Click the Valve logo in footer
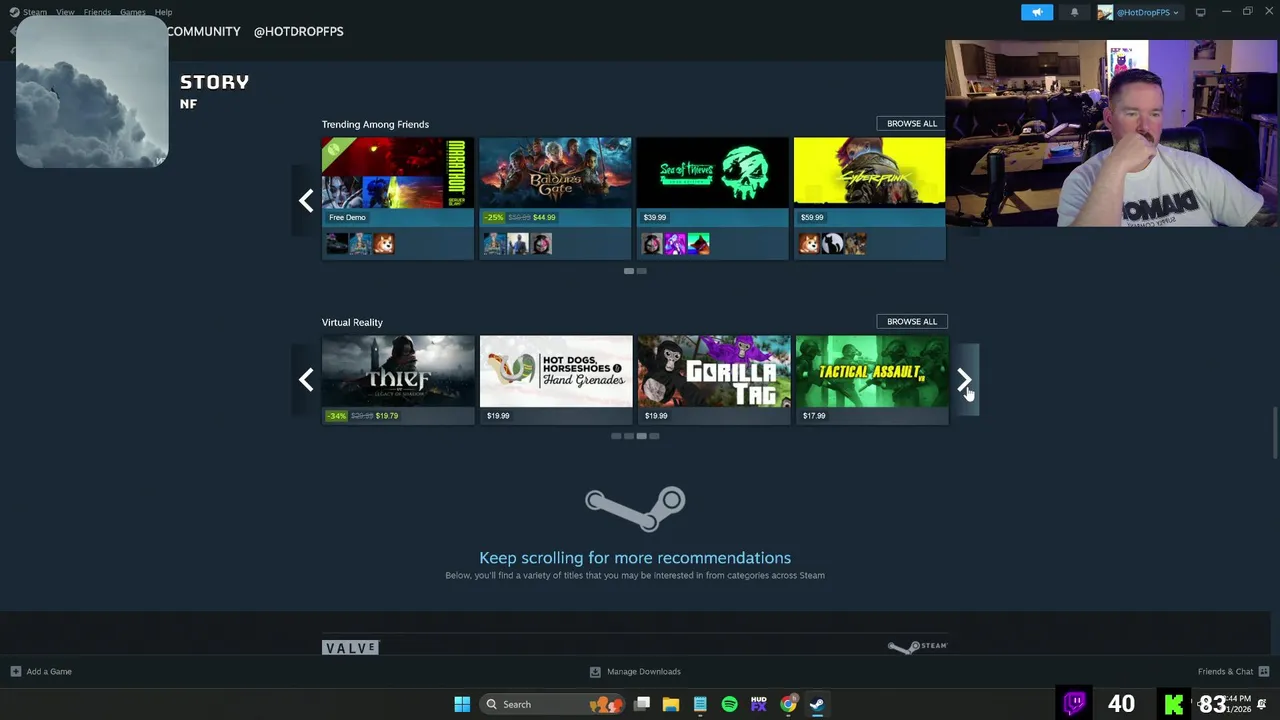The height and width of the screenshot is (720, 1280). [x=351, y=648]
